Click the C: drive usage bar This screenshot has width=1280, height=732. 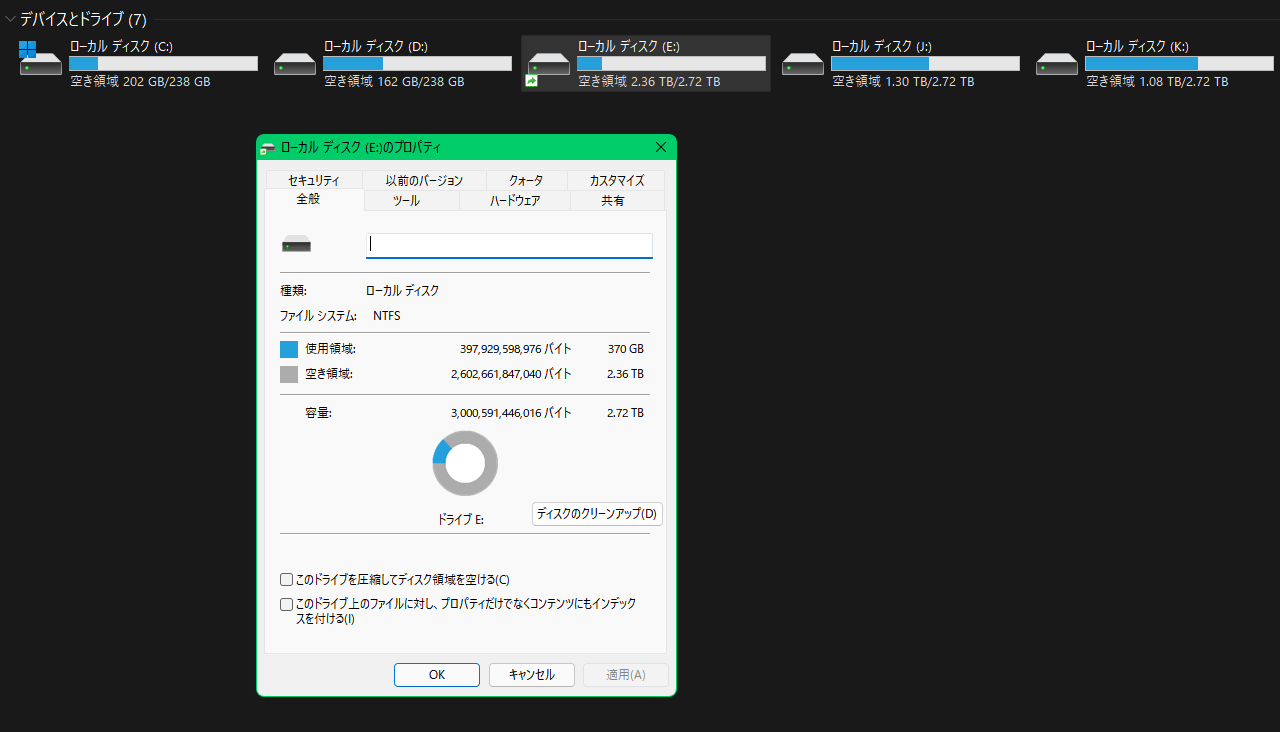(164, 64)
